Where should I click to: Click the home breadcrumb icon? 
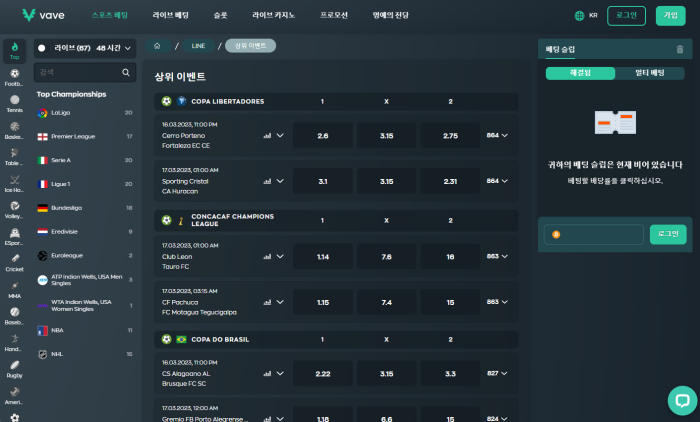[x=157, y=46]
